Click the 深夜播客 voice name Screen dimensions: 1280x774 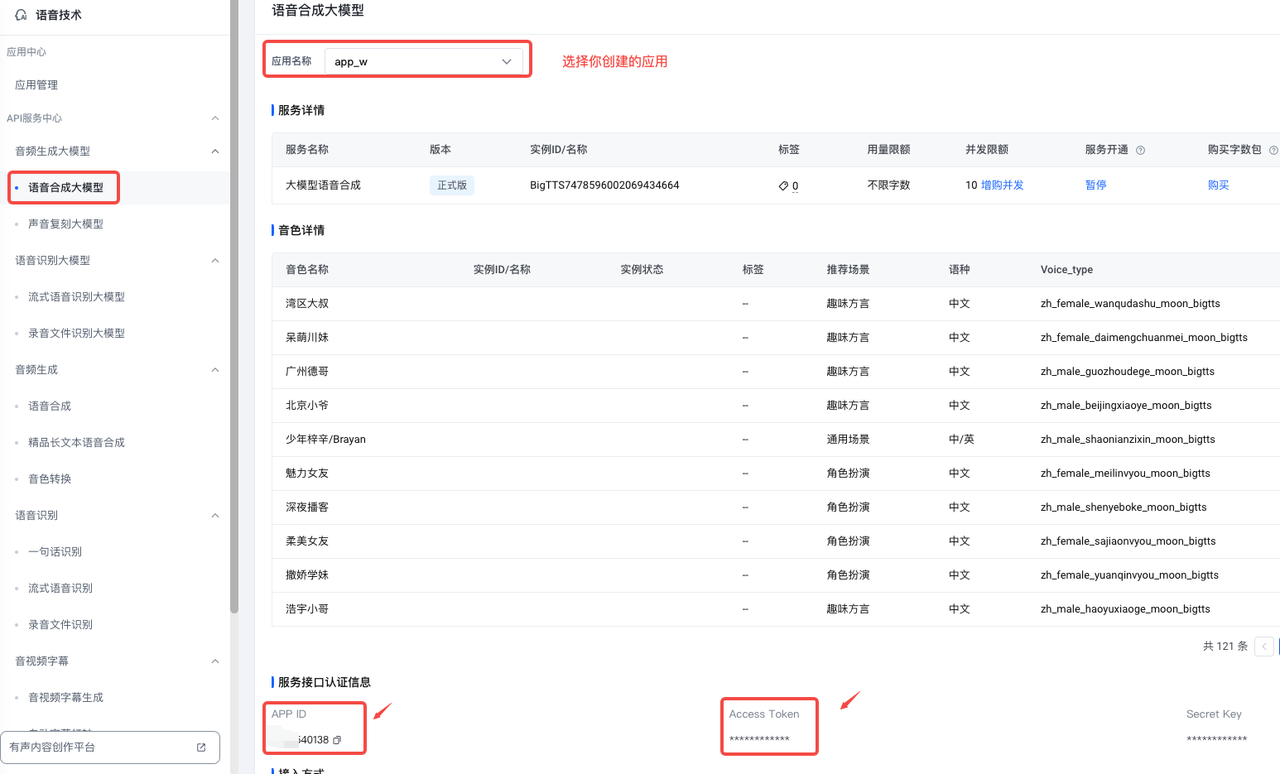[x=307, y=507]
